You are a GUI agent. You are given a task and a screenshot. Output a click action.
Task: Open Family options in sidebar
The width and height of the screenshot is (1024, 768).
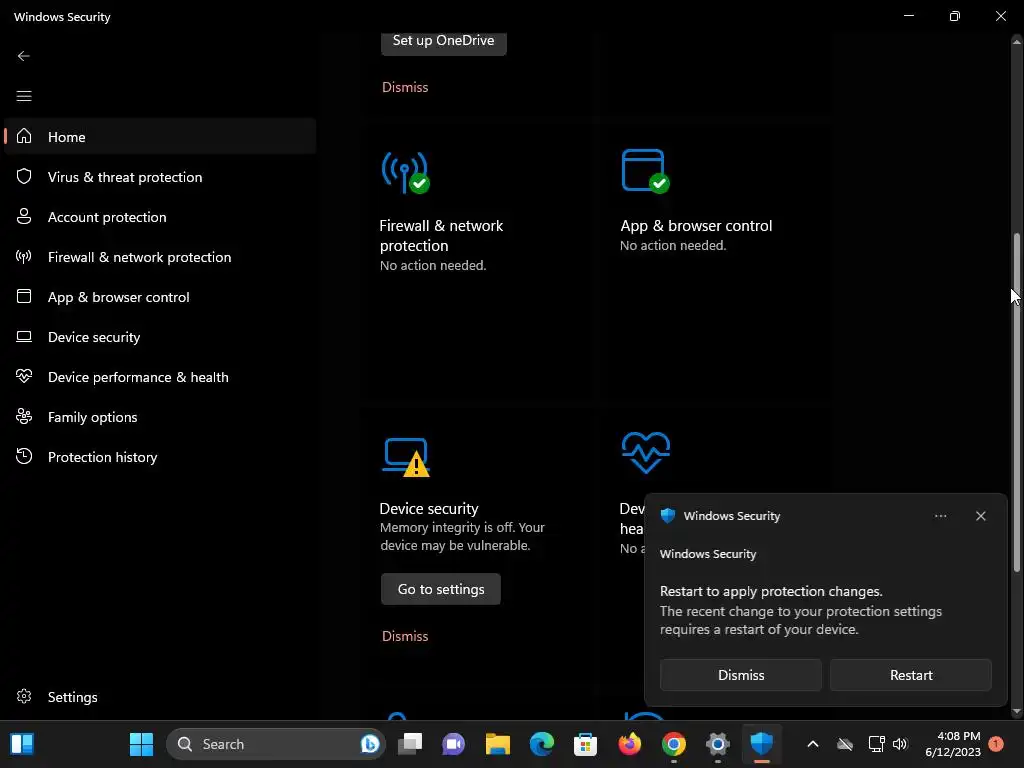point(160,417)
